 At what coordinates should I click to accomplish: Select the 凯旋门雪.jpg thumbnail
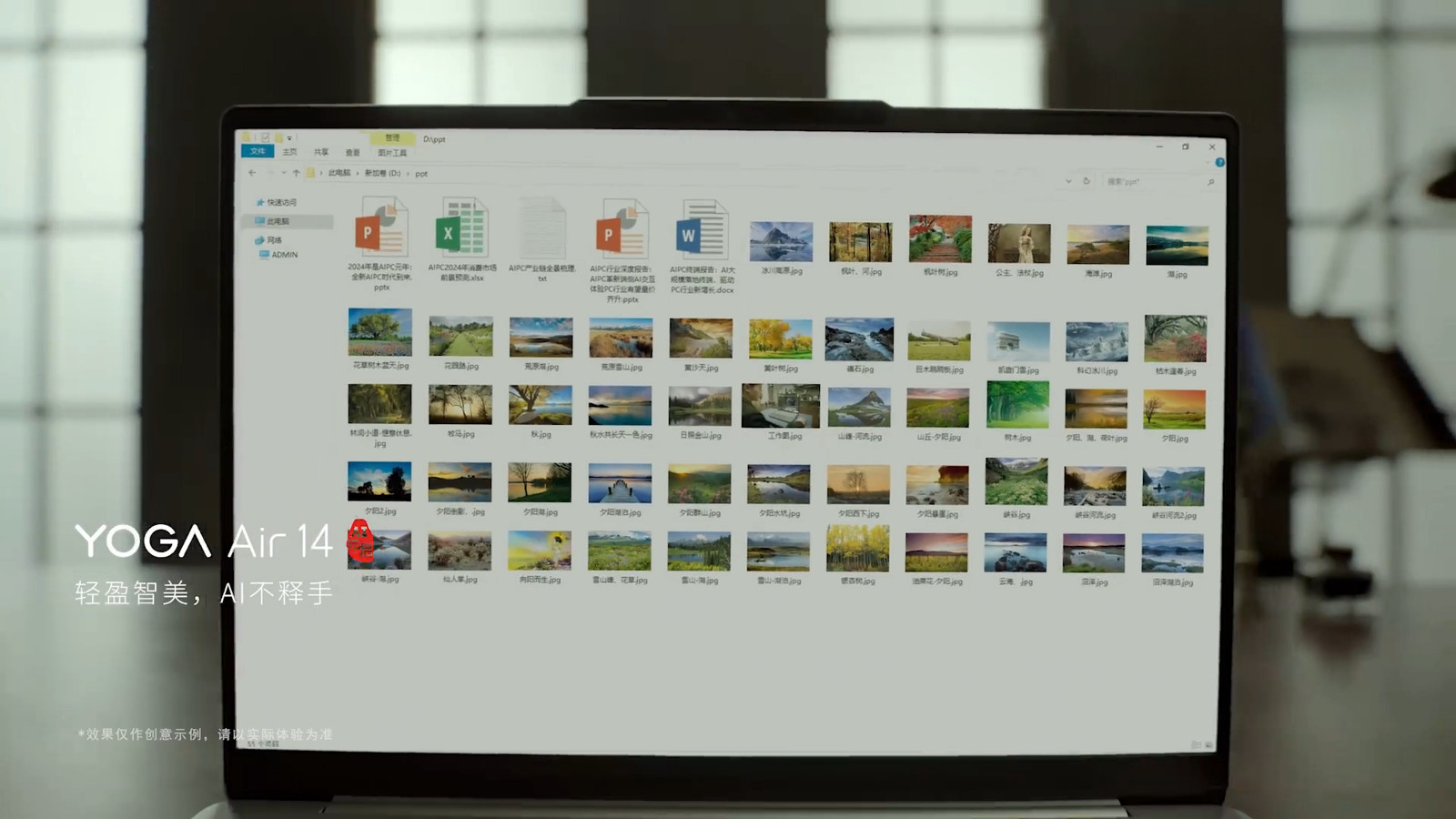click(1017, 341)
